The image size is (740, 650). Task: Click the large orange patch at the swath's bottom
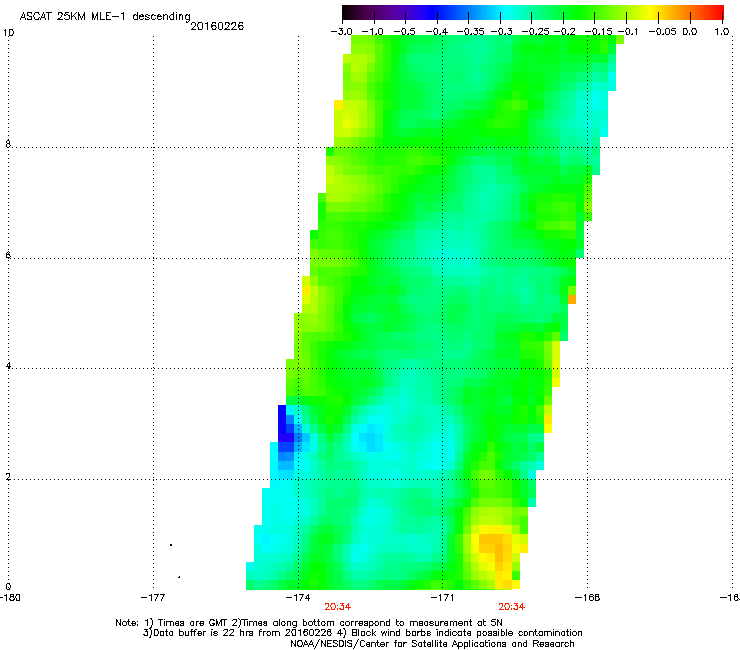[x=496, y=550]
